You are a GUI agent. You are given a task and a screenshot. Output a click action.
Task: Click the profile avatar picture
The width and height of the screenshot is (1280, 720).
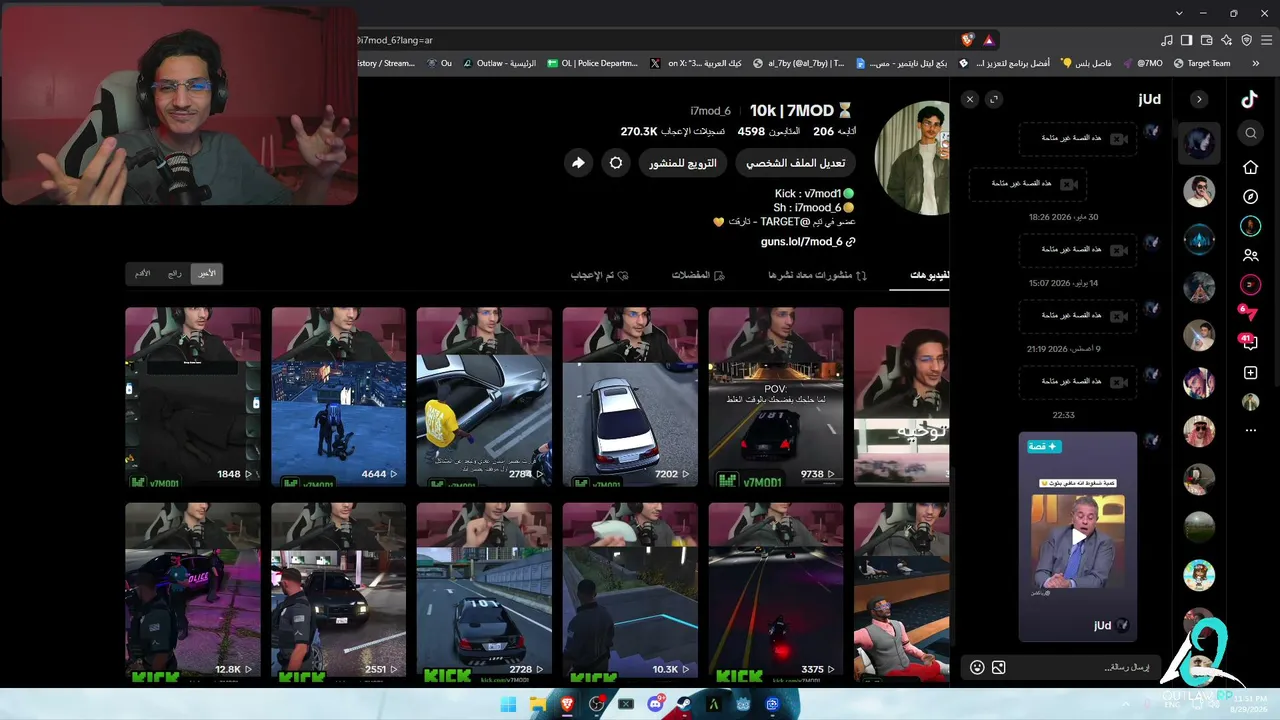(x=912, y=158)
